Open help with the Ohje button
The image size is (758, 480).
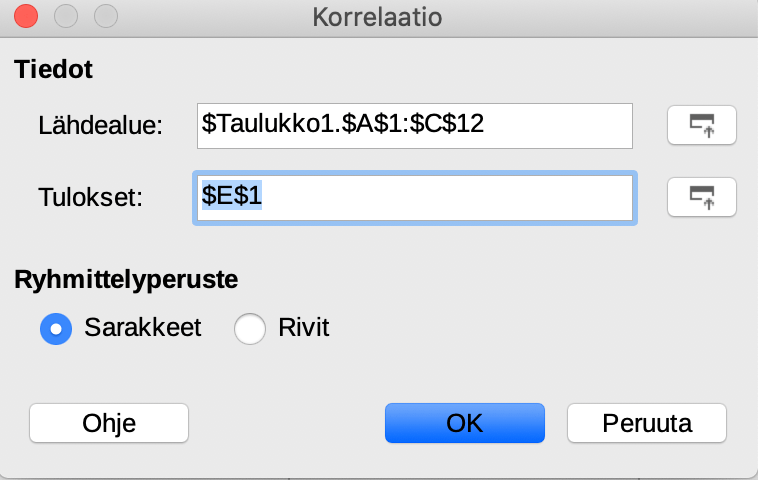(x=109, y=423)
